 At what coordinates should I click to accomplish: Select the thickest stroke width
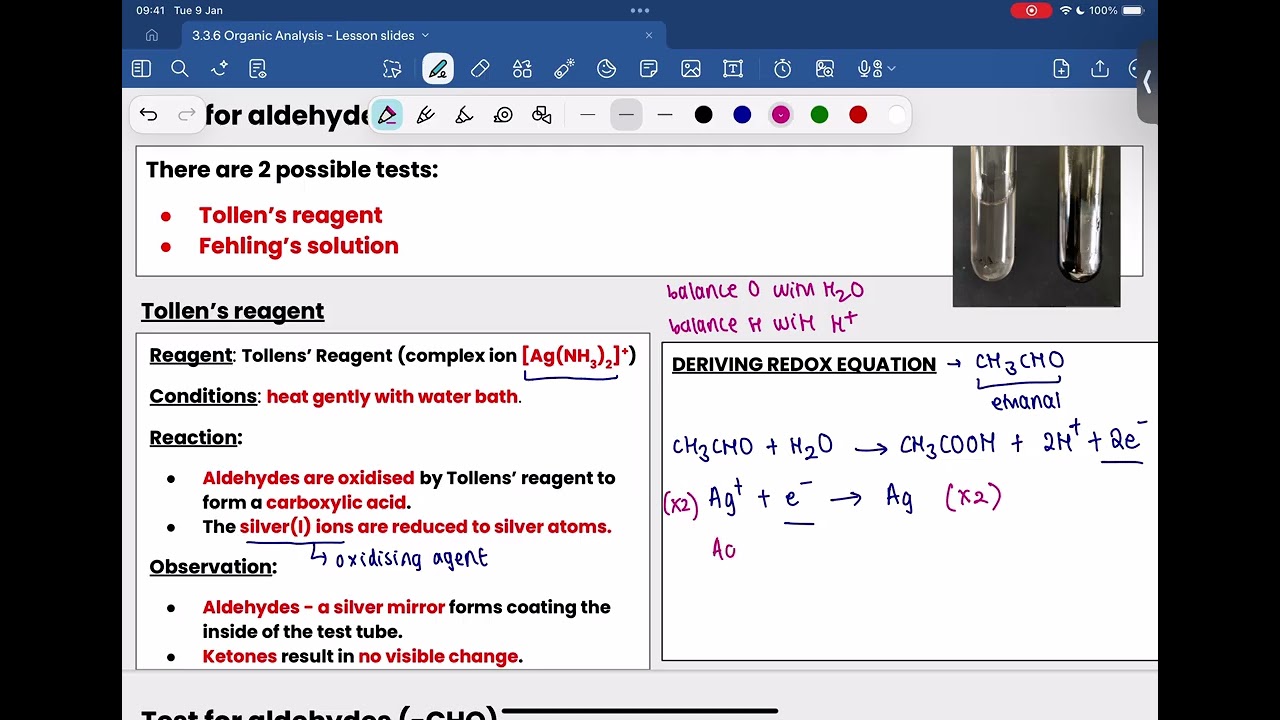pos(665,115)
